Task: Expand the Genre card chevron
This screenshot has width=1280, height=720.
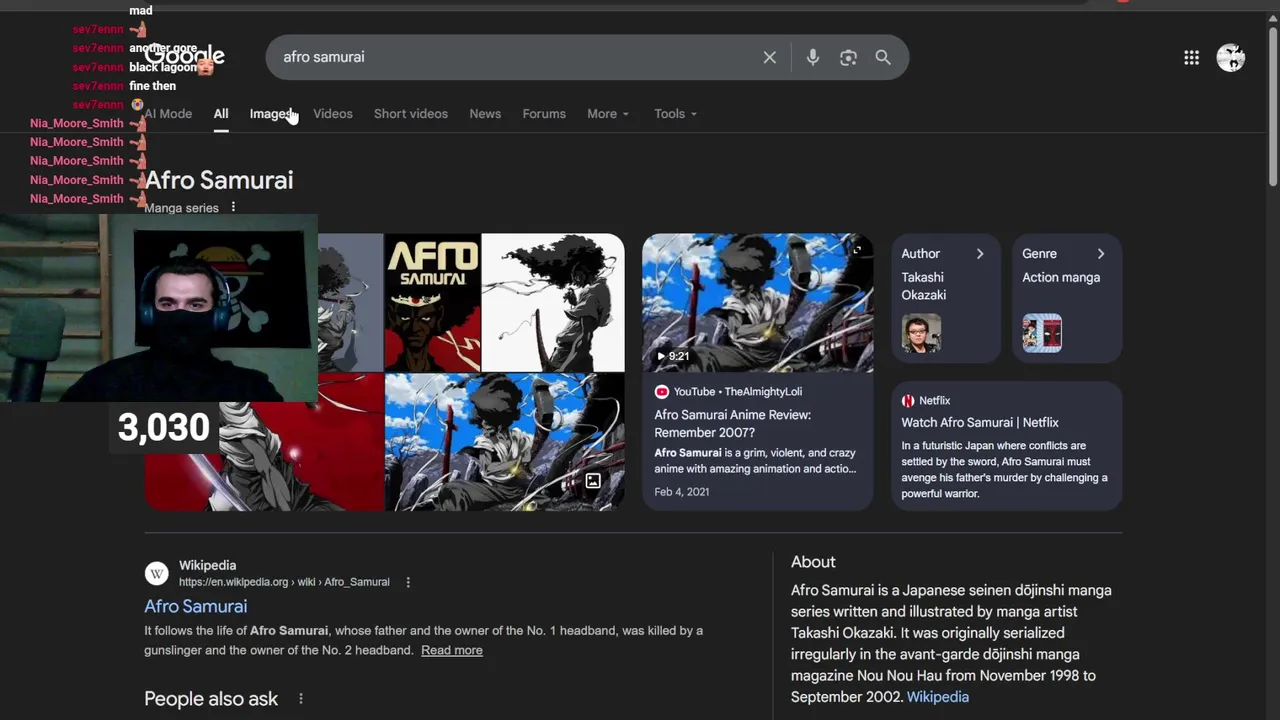Action: [1101, 254]
